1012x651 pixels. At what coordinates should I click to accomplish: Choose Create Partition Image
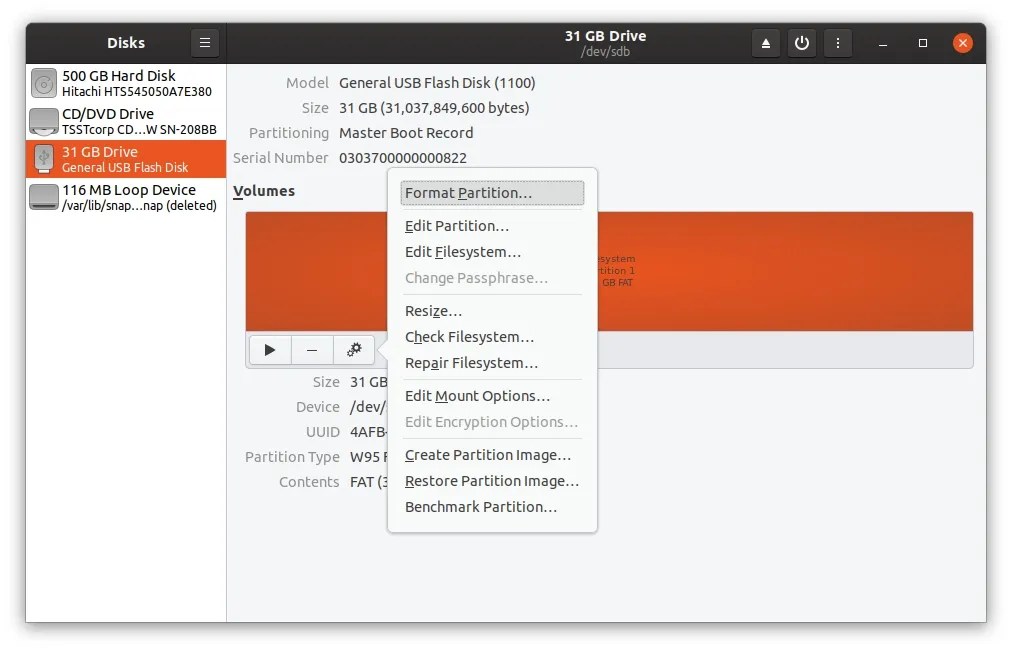tap(488, 455)
